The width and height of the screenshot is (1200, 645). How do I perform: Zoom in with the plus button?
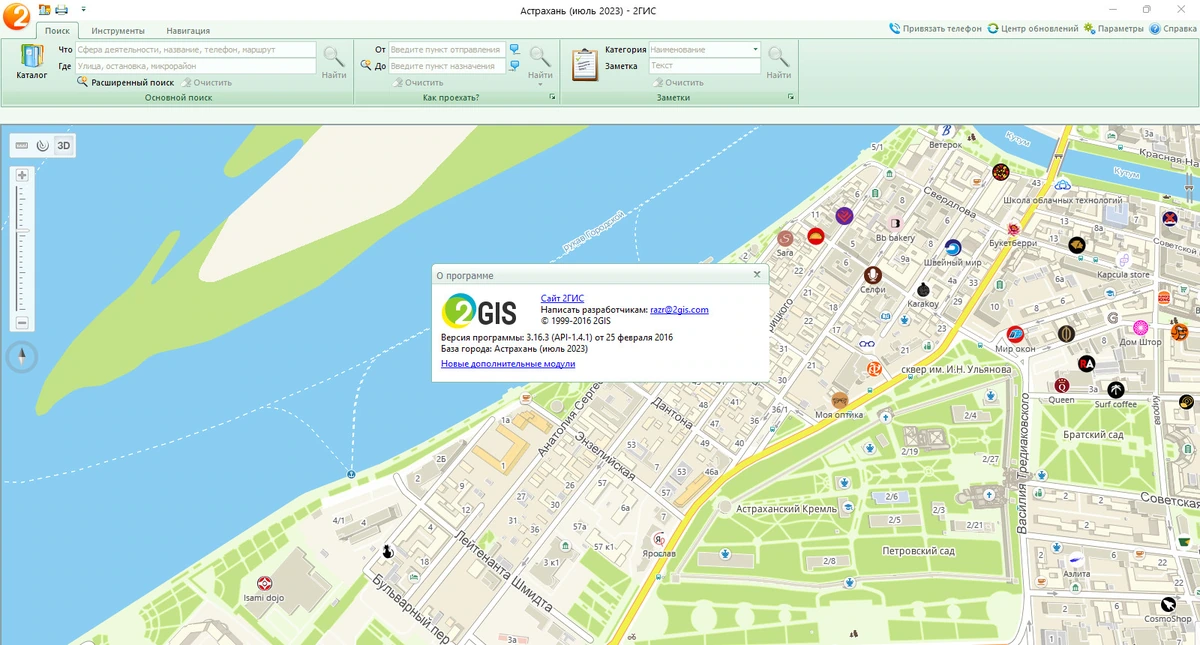coord(22,175)
